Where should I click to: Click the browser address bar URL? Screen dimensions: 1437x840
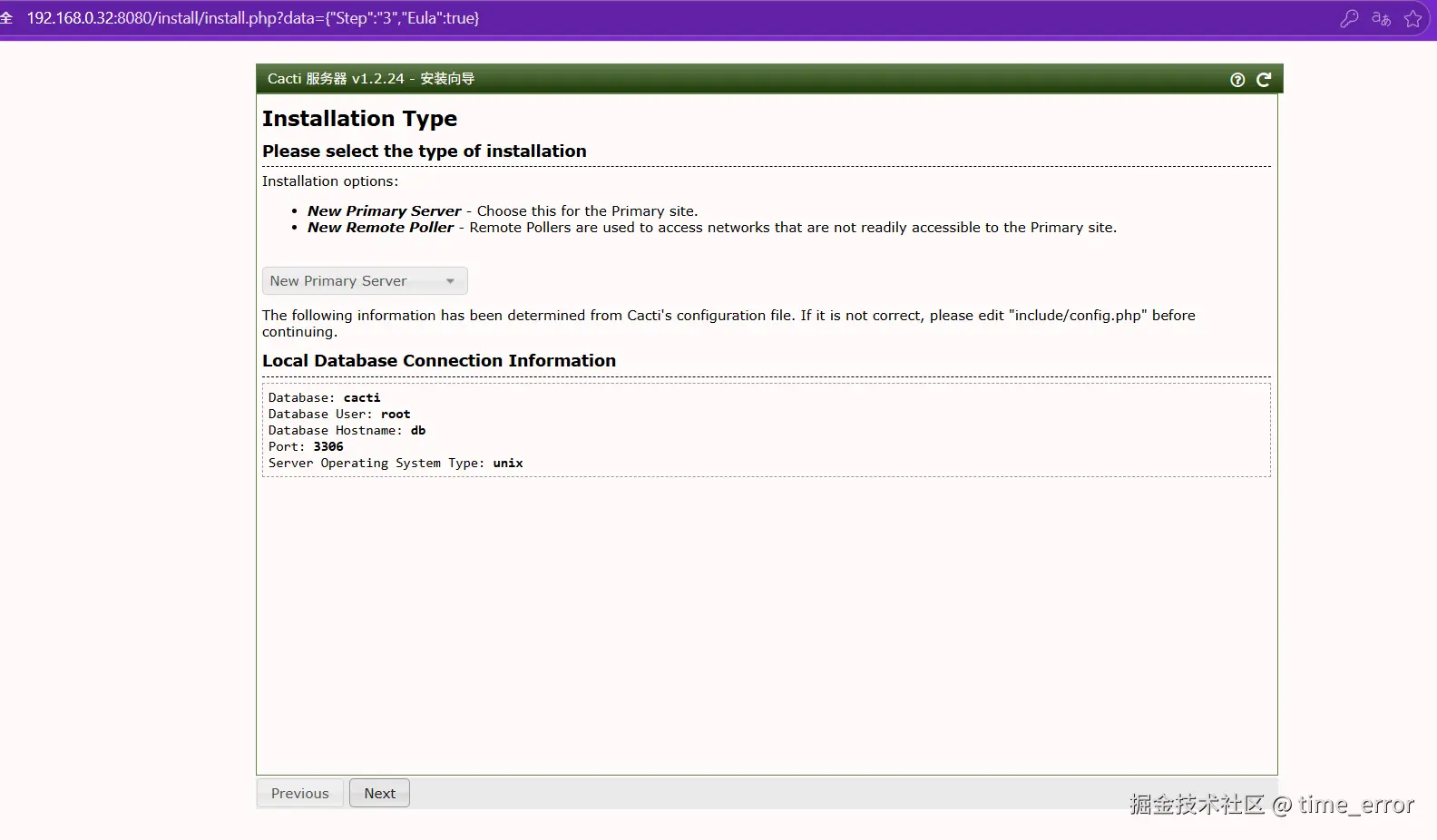coord(253,18)
